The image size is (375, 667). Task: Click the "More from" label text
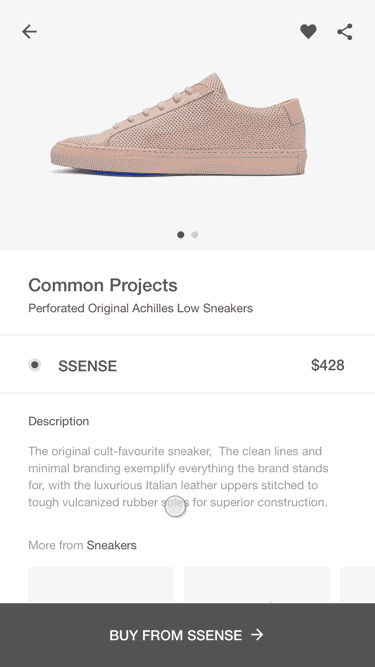[56, 545]
